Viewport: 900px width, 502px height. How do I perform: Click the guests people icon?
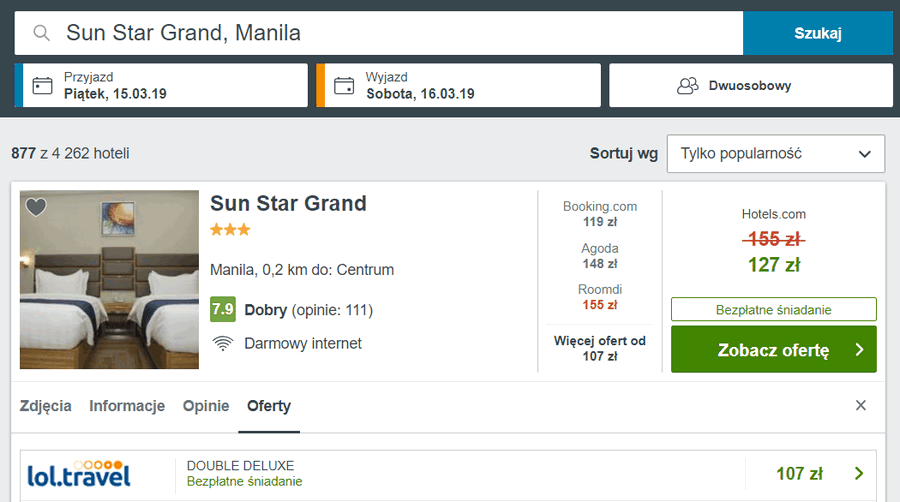pyautogui.click(x=687, y=86)
